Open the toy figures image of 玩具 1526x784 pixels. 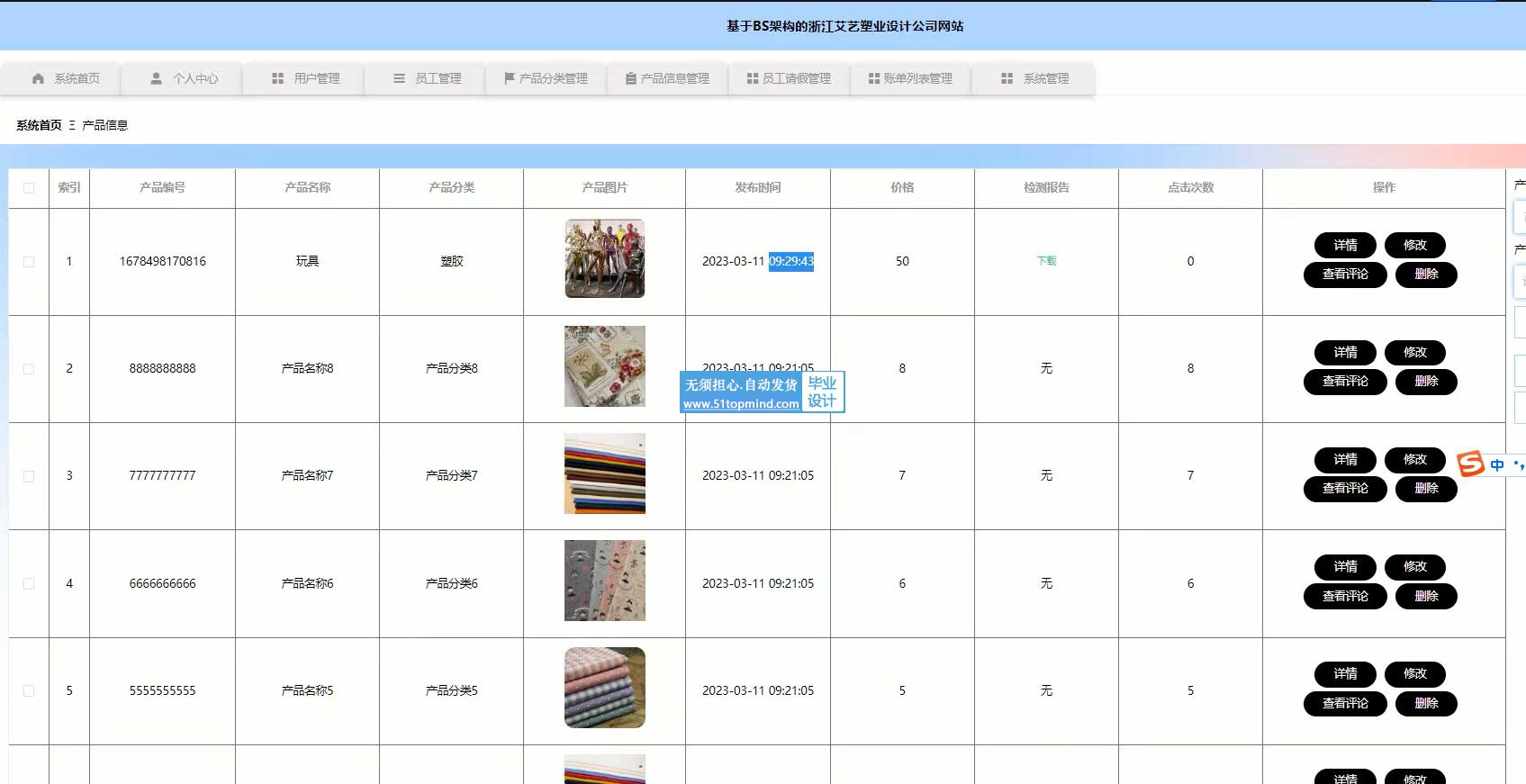click(605, 258)
